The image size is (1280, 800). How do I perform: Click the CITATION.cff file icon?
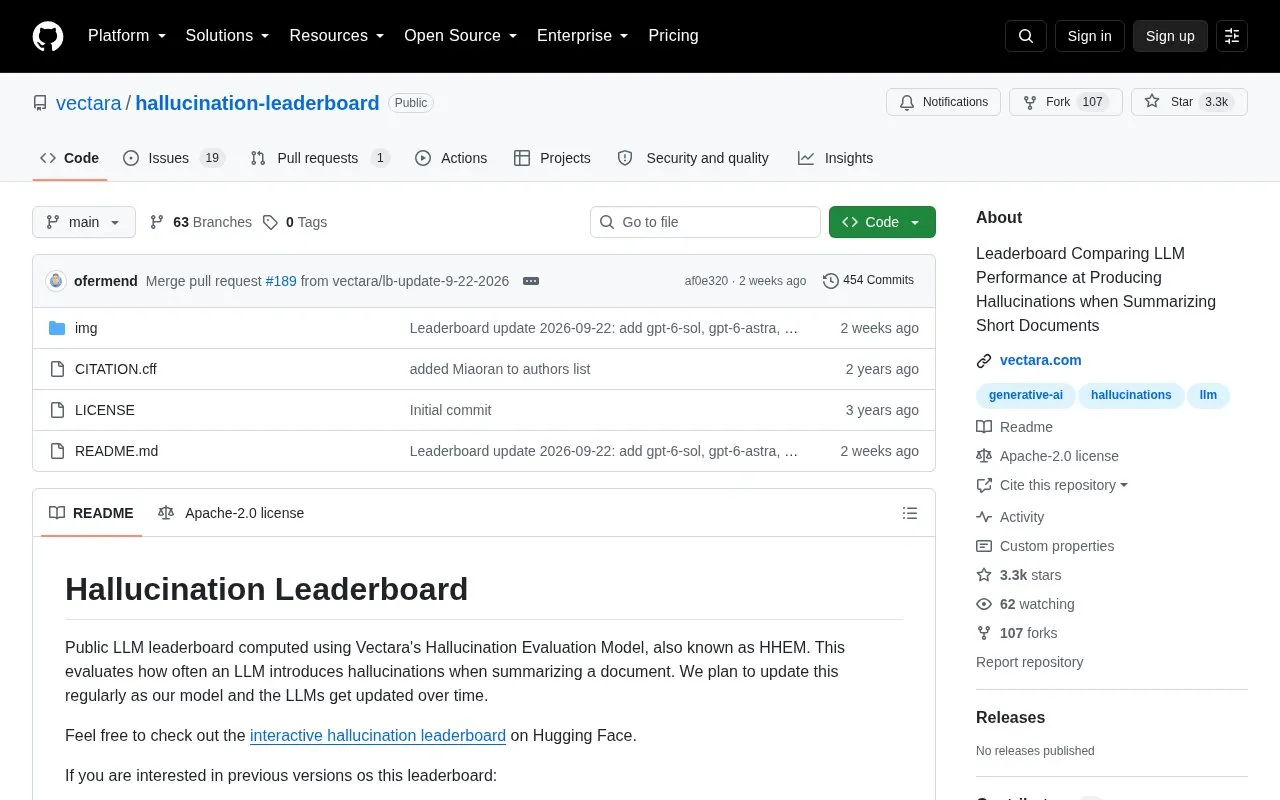click(57, 369)
